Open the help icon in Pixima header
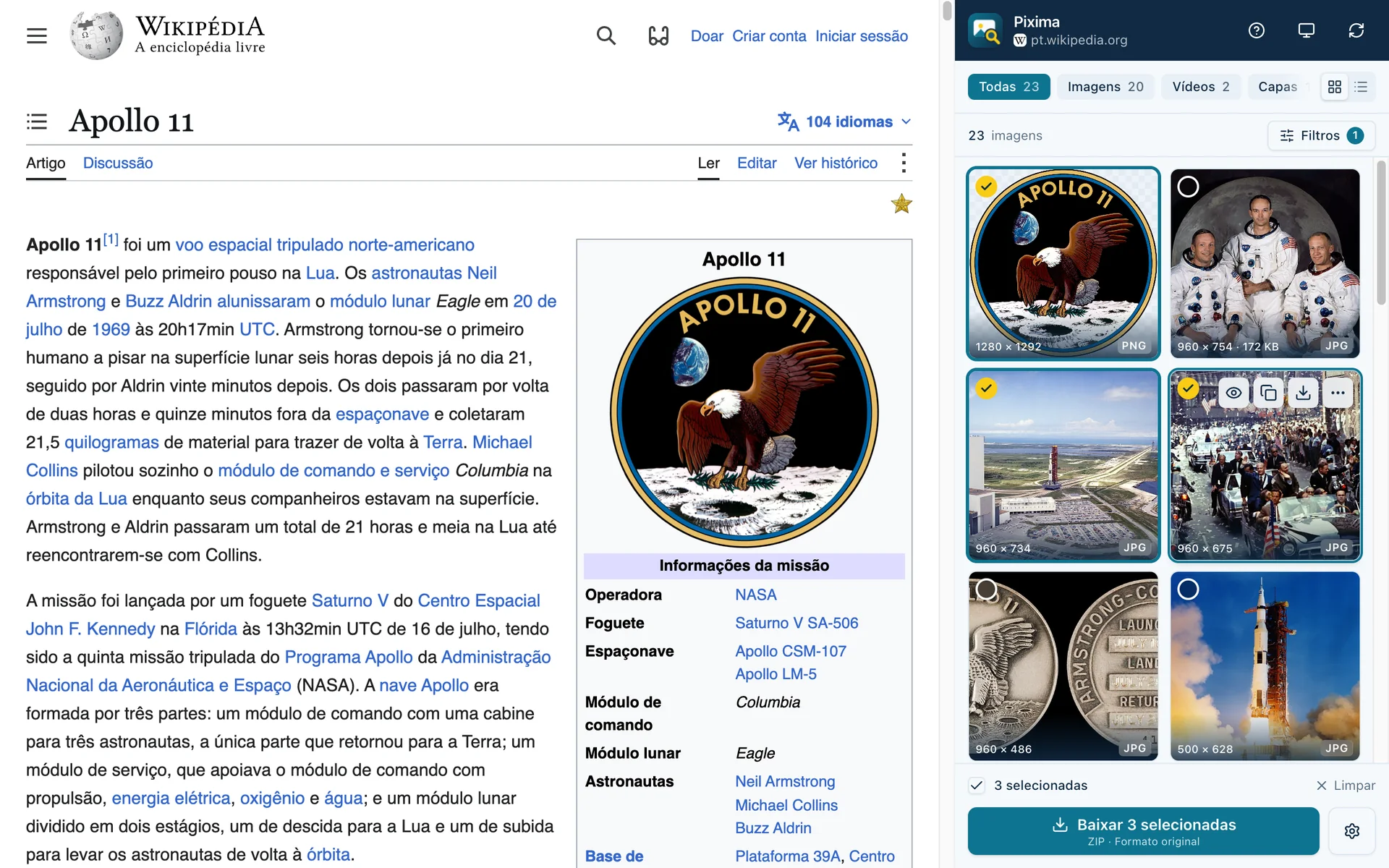Screen dimensions: 1389x868 pyautogui.click(x=1257, y=30)
